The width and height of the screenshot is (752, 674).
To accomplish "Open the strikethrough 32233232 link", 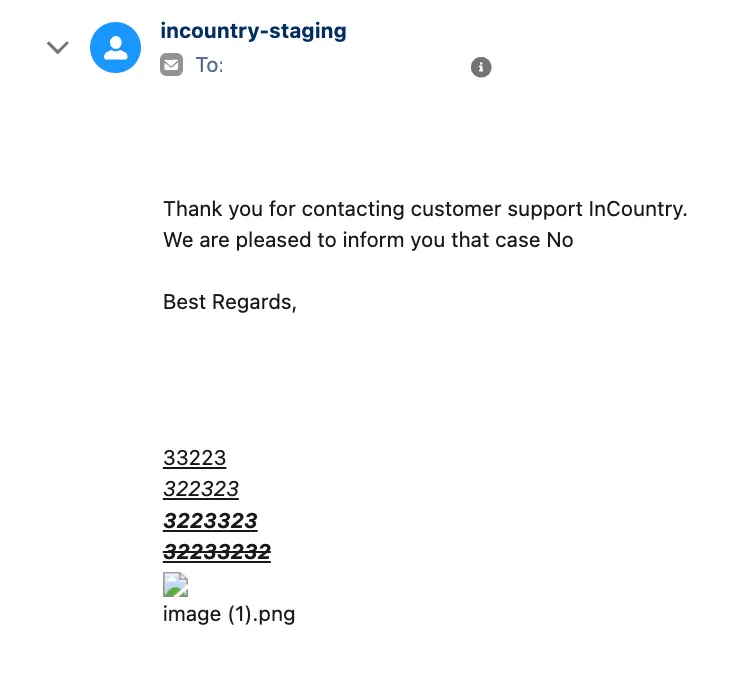I will 217,552.
